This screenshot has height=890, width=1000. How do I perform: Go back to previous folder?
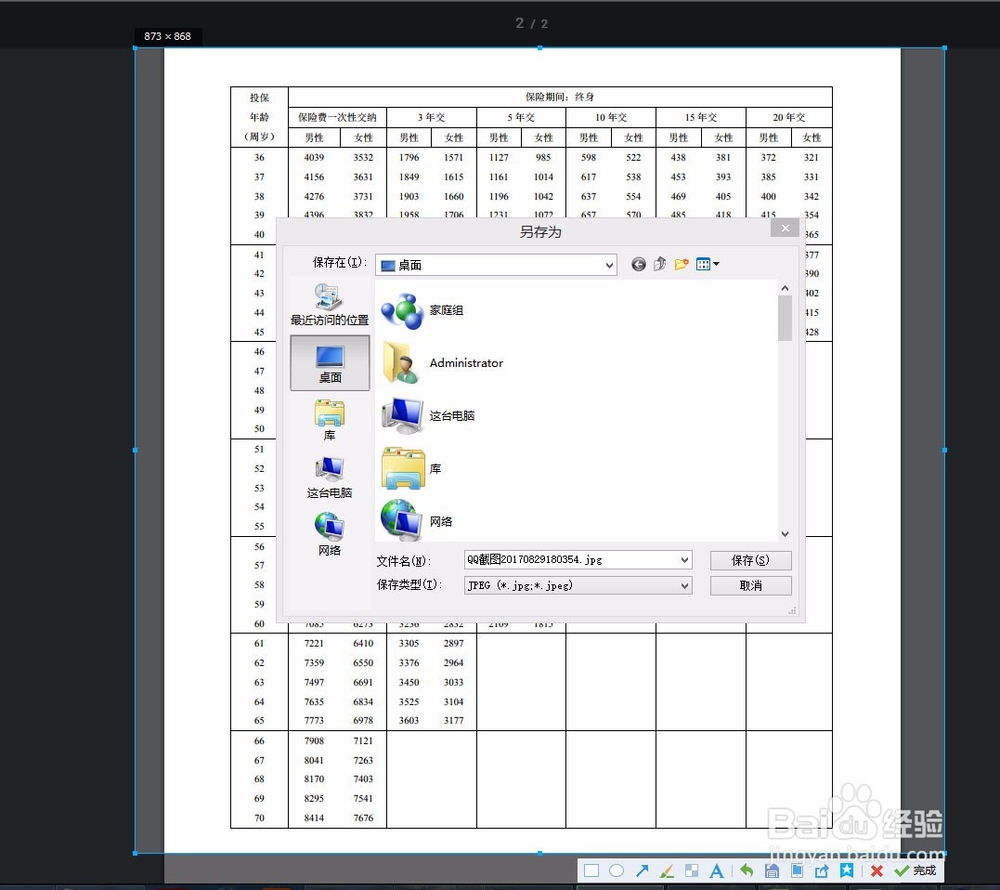coord(638,264)
